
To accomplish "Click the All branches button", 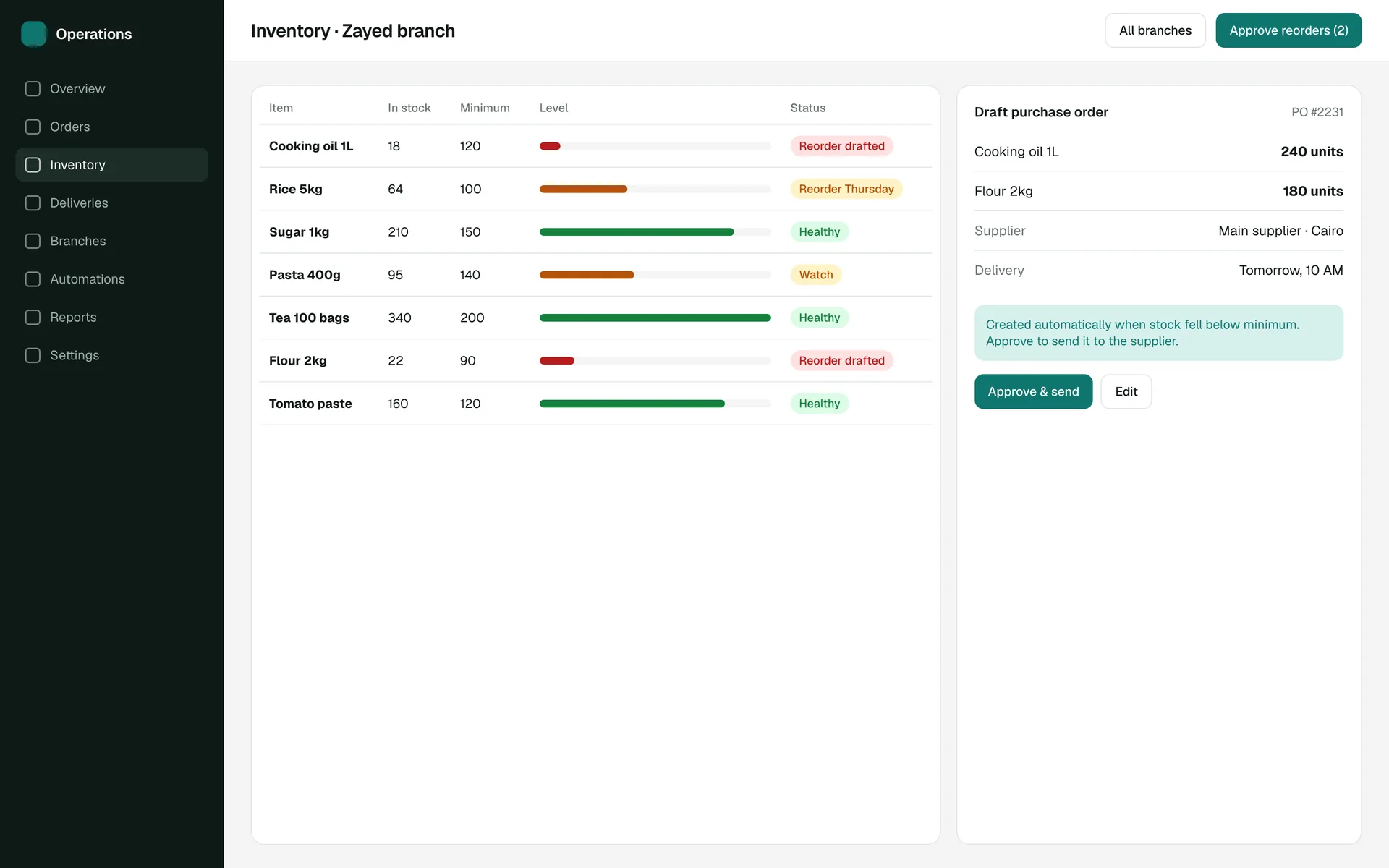I will click(x=1155, y=30).
